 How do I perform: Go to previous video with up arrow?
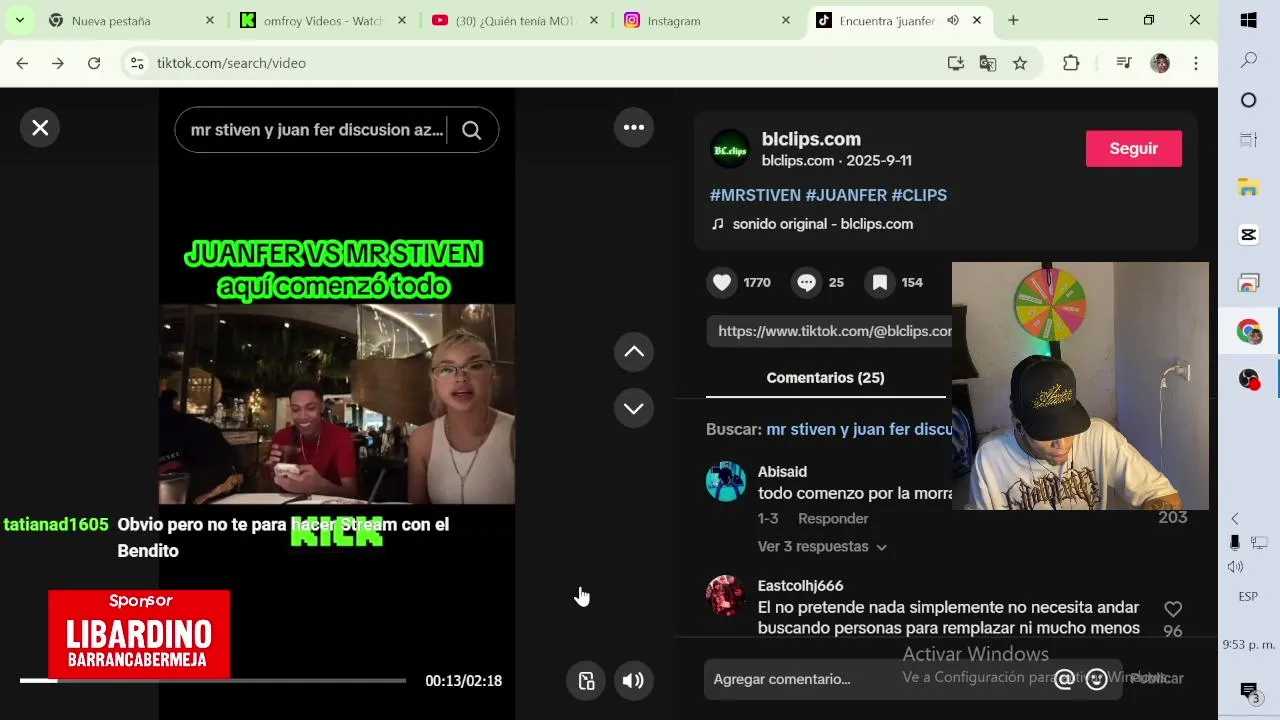coord(634,352)
